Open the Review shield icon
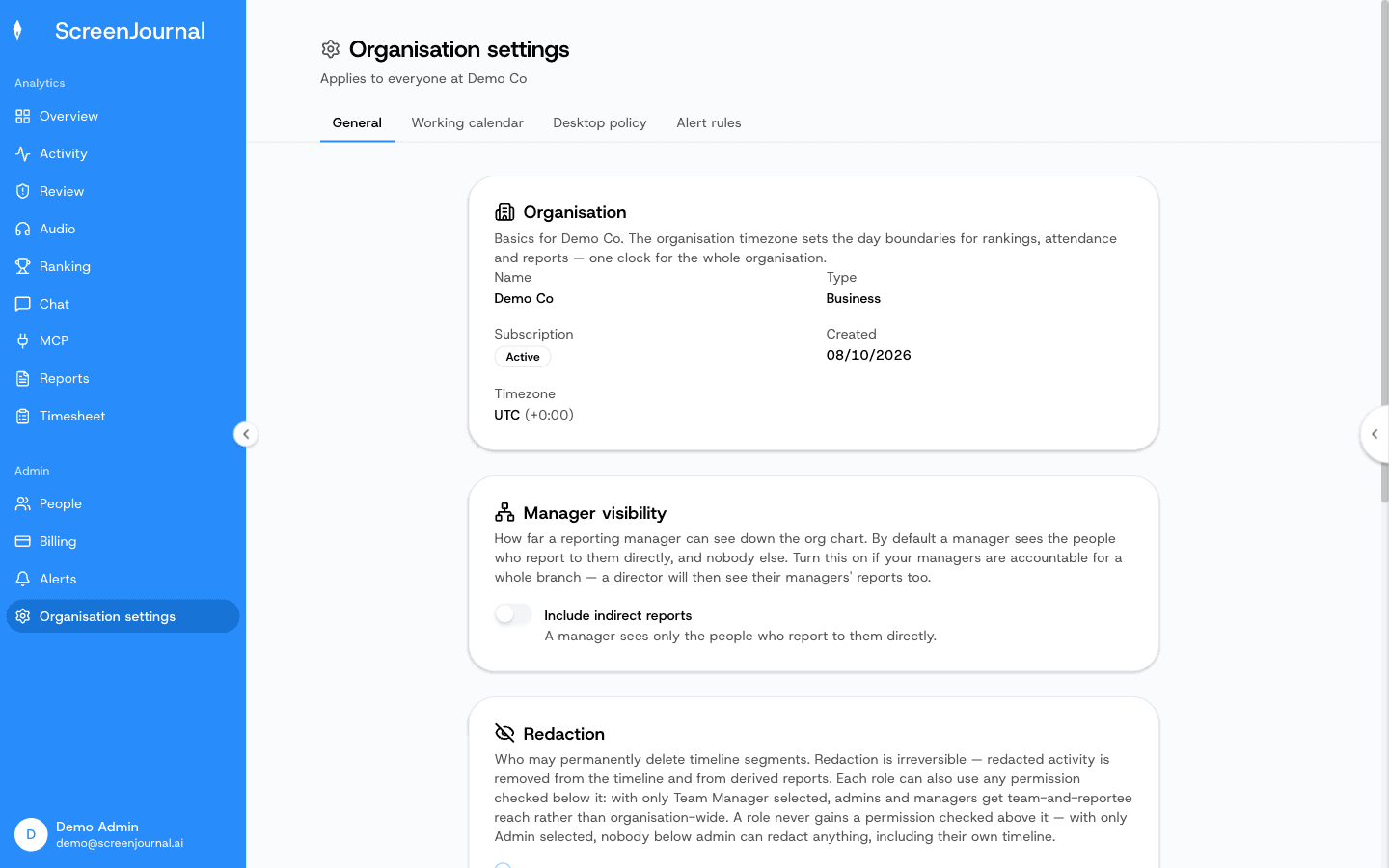 [x=22, y=192]
